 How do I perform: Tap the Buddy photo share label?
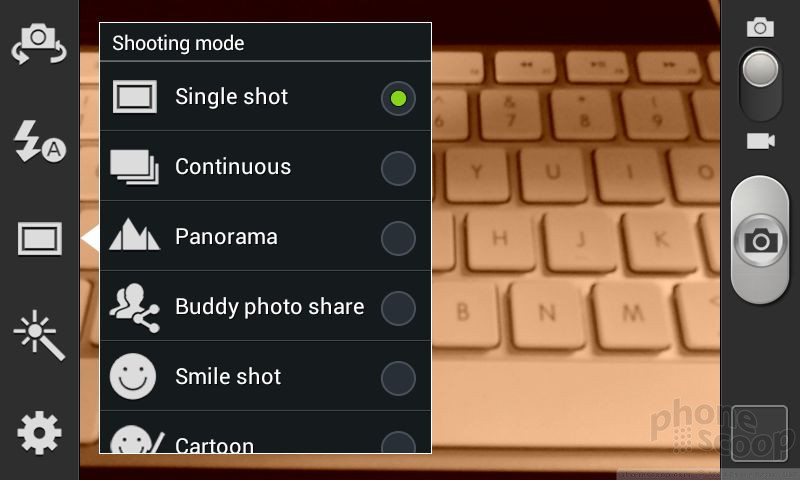(x=269, y=307)
